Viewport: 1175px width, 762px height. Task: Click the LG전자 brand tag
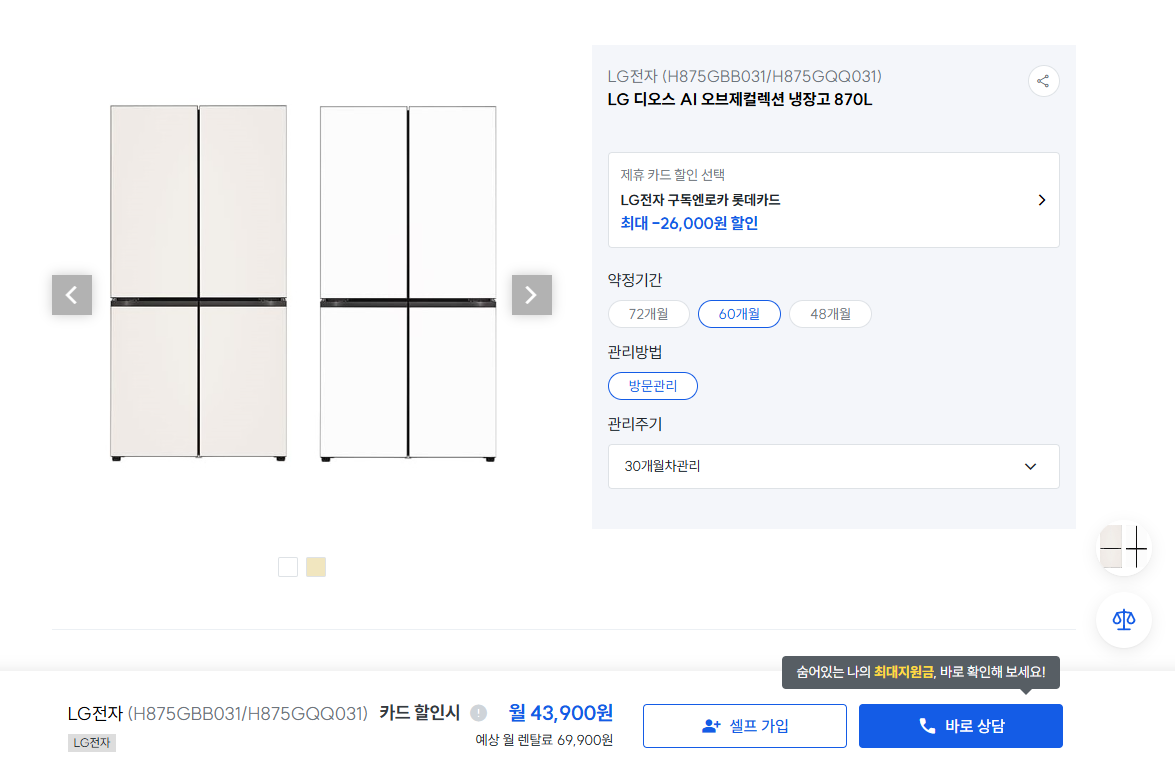(x=92, y=743)
